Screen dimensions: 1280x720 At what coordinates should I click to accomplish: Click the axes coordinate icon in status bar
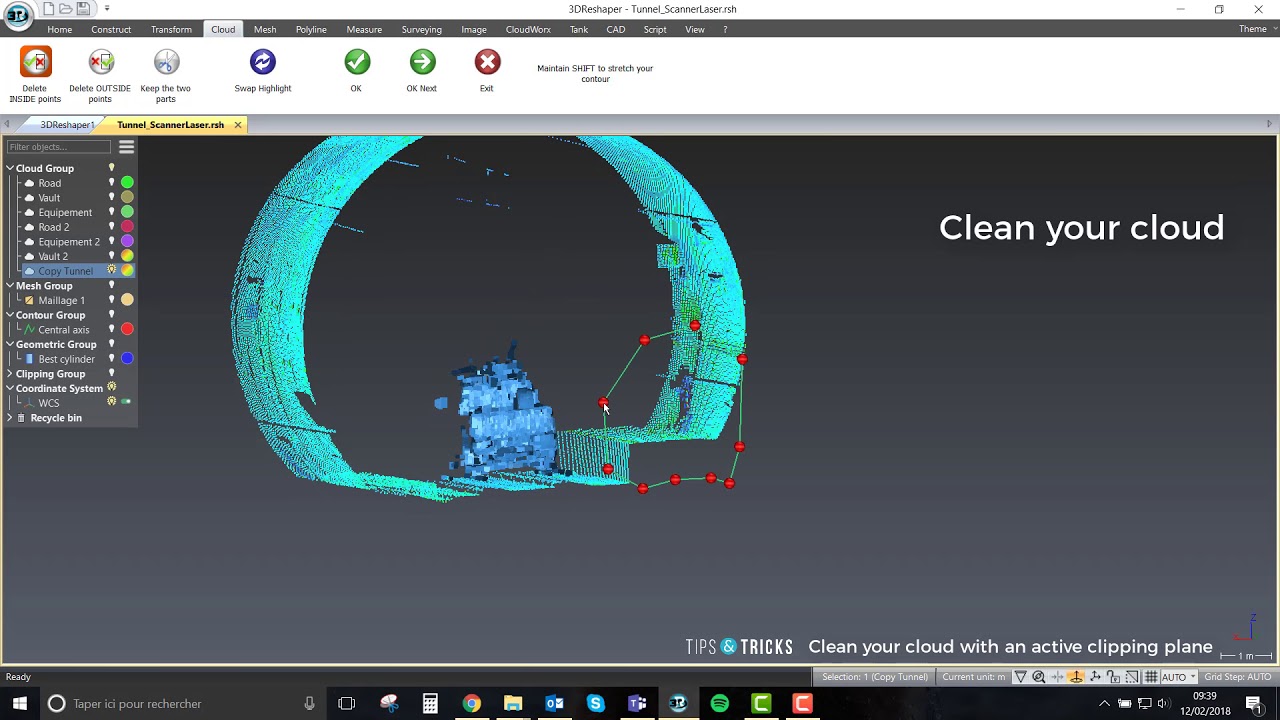1095,677
